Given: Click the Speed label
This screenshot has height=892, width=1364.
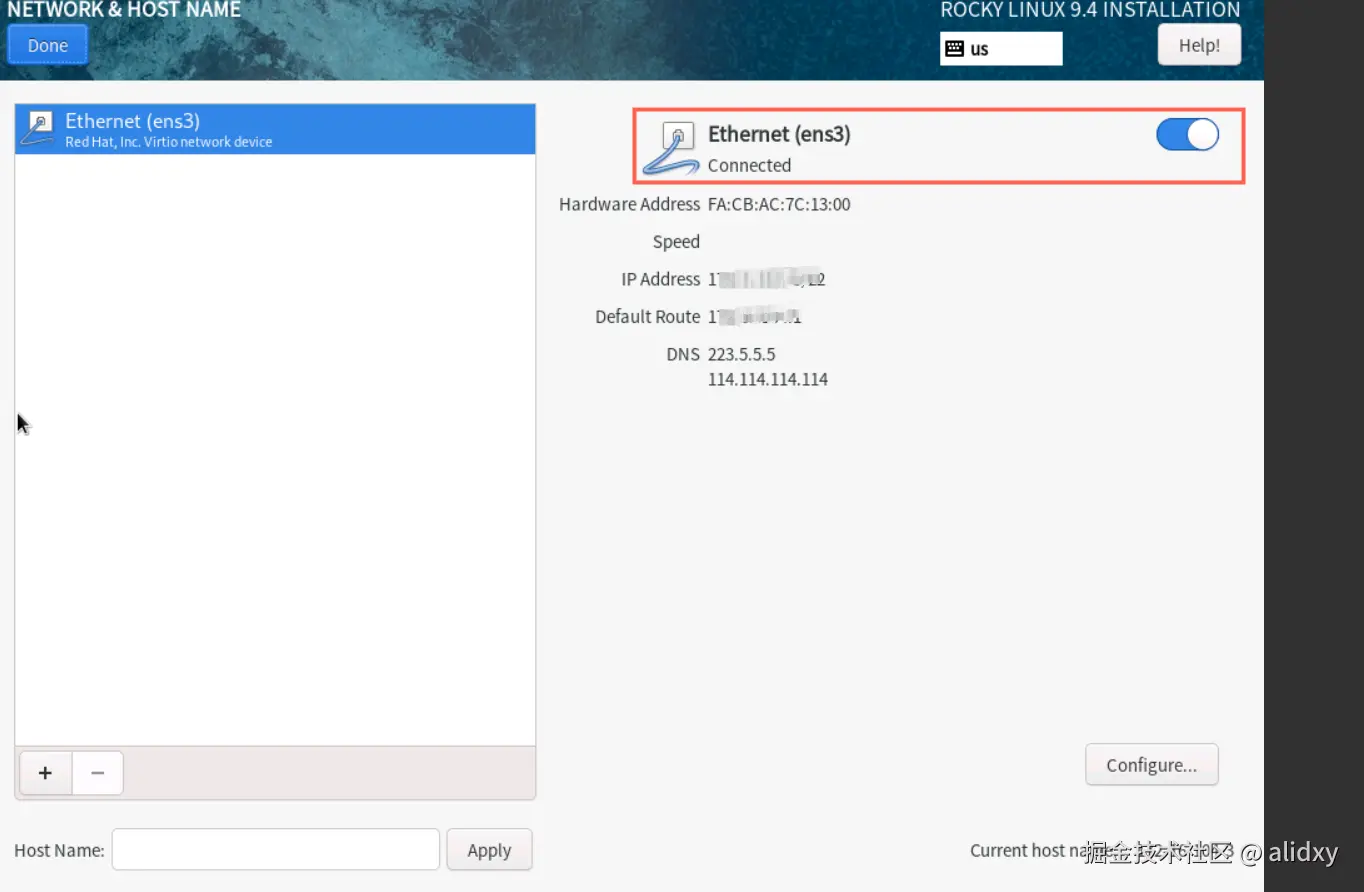Looking at the screenshot, I should click(676, 242).
